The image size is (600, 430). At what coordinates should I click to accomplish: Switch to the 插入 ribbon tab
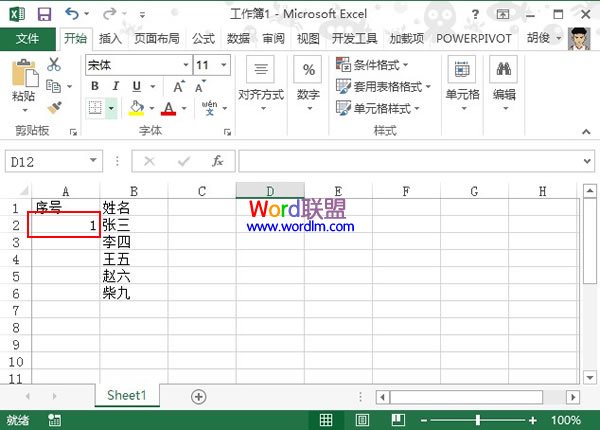[x=110, y=39]
